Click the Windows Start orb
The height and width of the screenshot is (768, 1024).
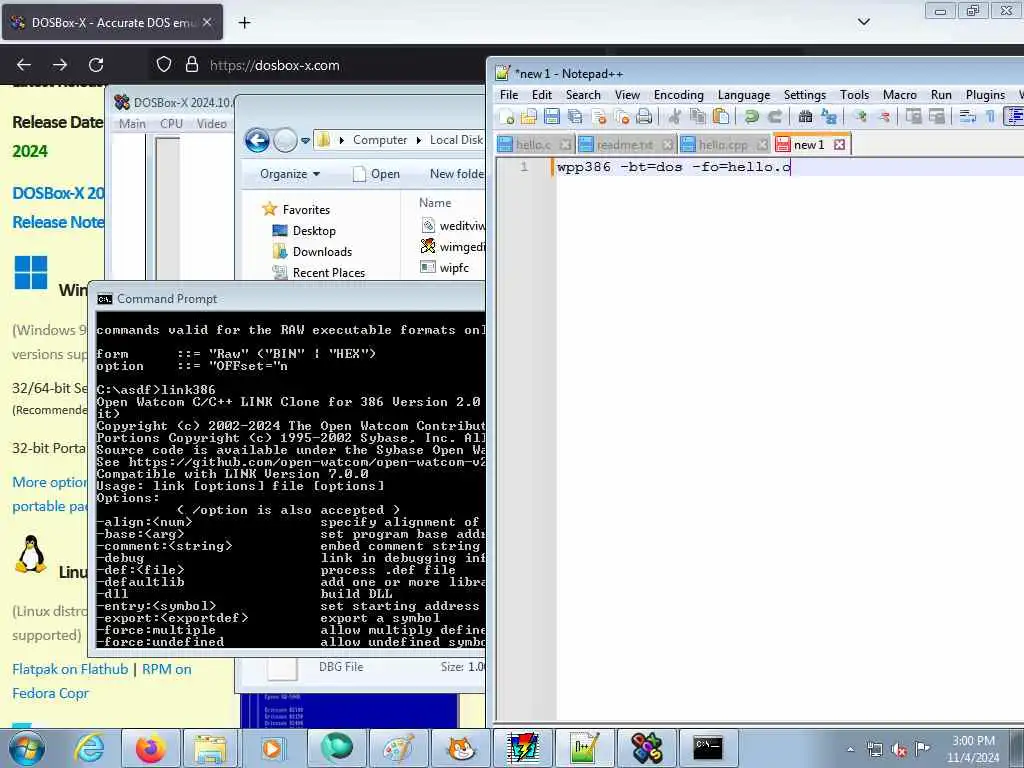pos(26,748)
